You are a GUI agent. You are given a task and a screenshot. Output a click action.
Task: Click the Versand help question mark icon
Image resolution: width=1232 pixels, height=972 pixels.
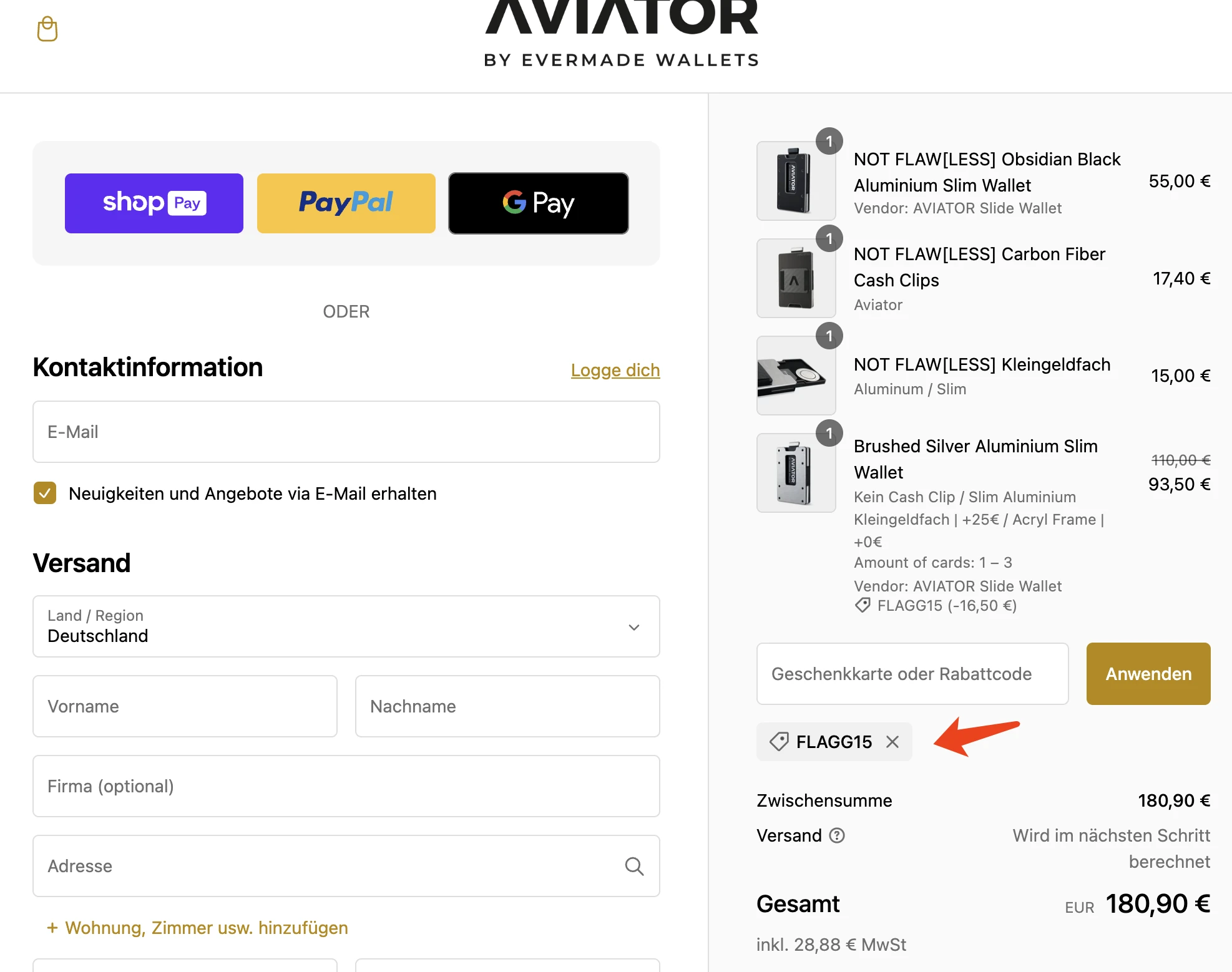836,835
